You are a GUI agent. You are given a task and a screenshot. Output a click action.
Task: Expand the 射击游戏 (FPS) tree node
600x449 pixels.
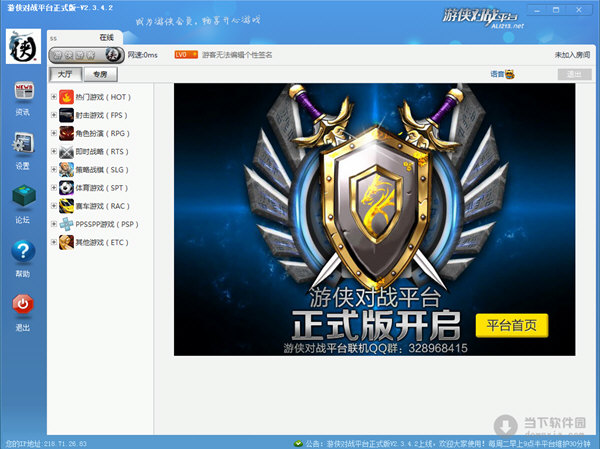(54, 115)
